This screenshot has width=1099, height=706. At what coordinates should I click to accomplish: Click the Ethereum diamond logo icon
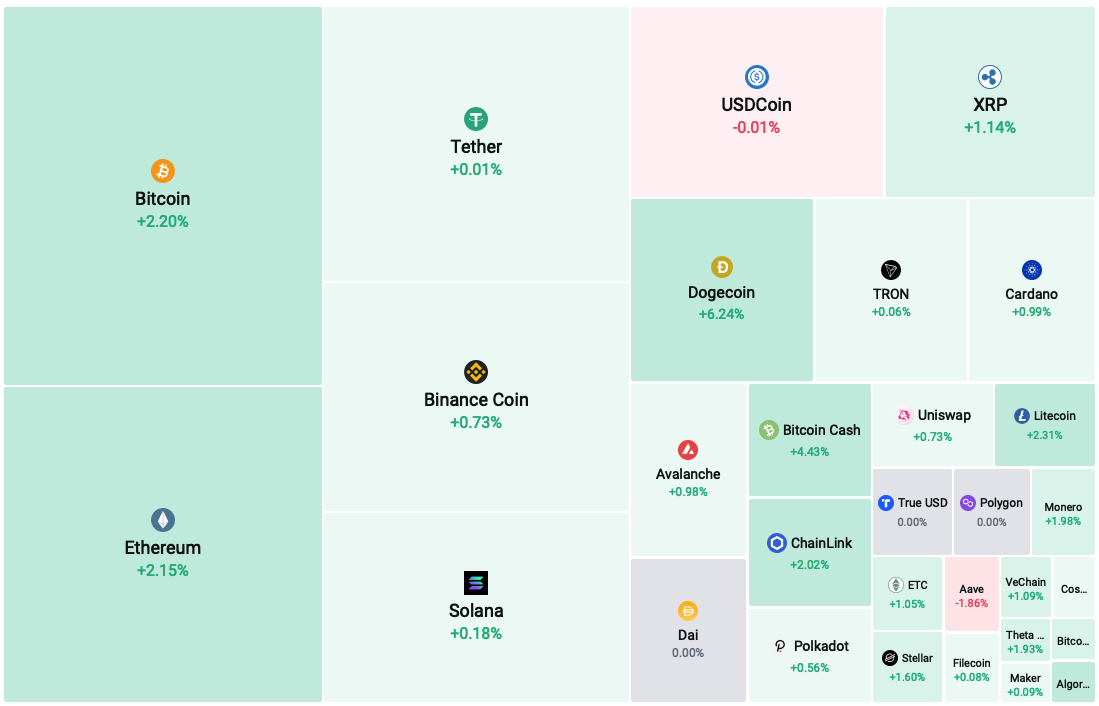coord(163,520)
